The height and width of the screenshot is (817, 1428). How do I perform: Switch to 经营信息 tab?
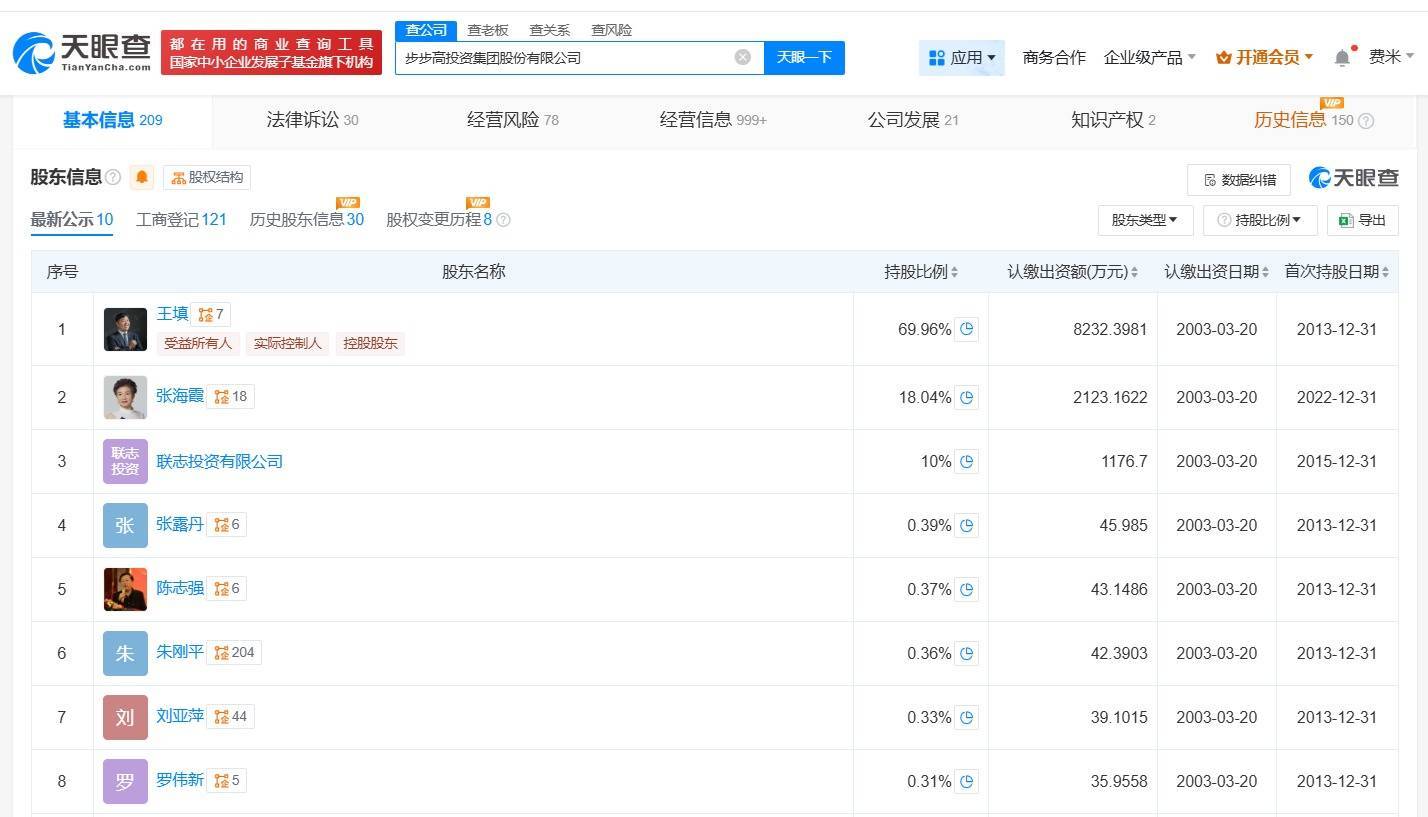[x=713, y=120]
